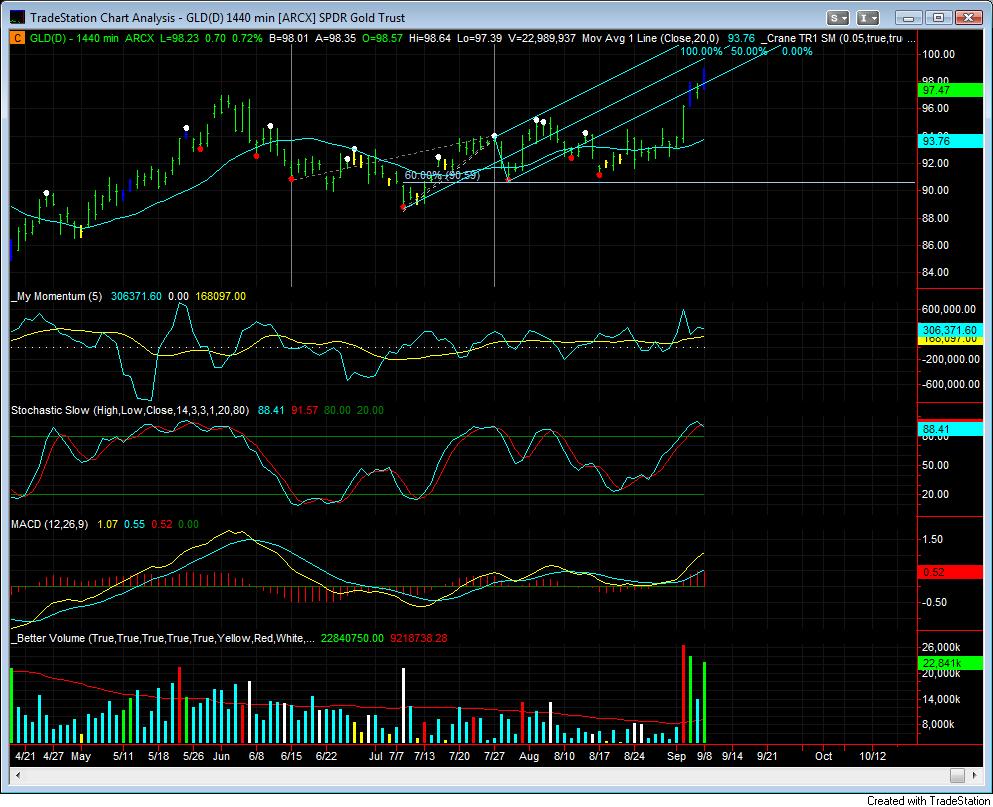Click the horizontal scrollbar thumb at right

(x=958, y=775)
